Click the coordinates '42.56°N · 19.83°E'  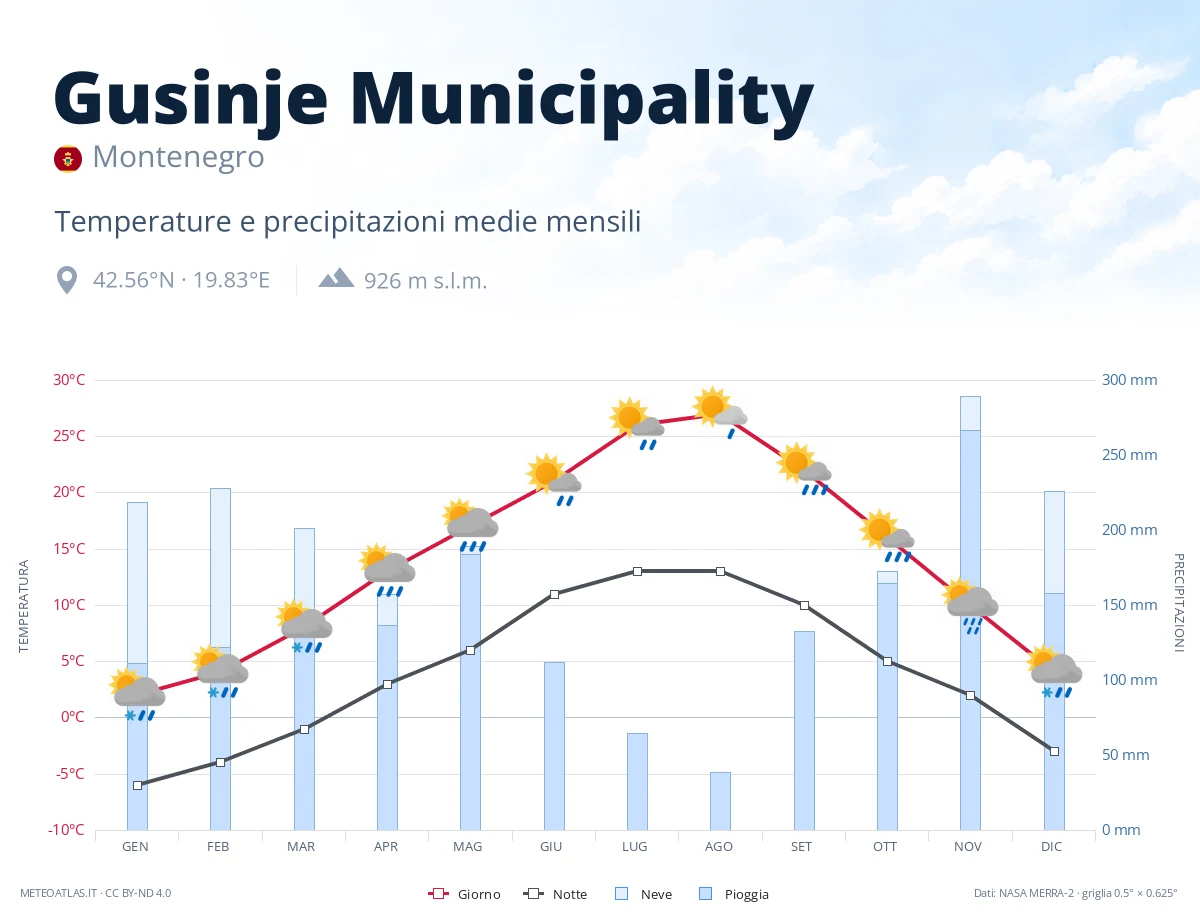181,280
